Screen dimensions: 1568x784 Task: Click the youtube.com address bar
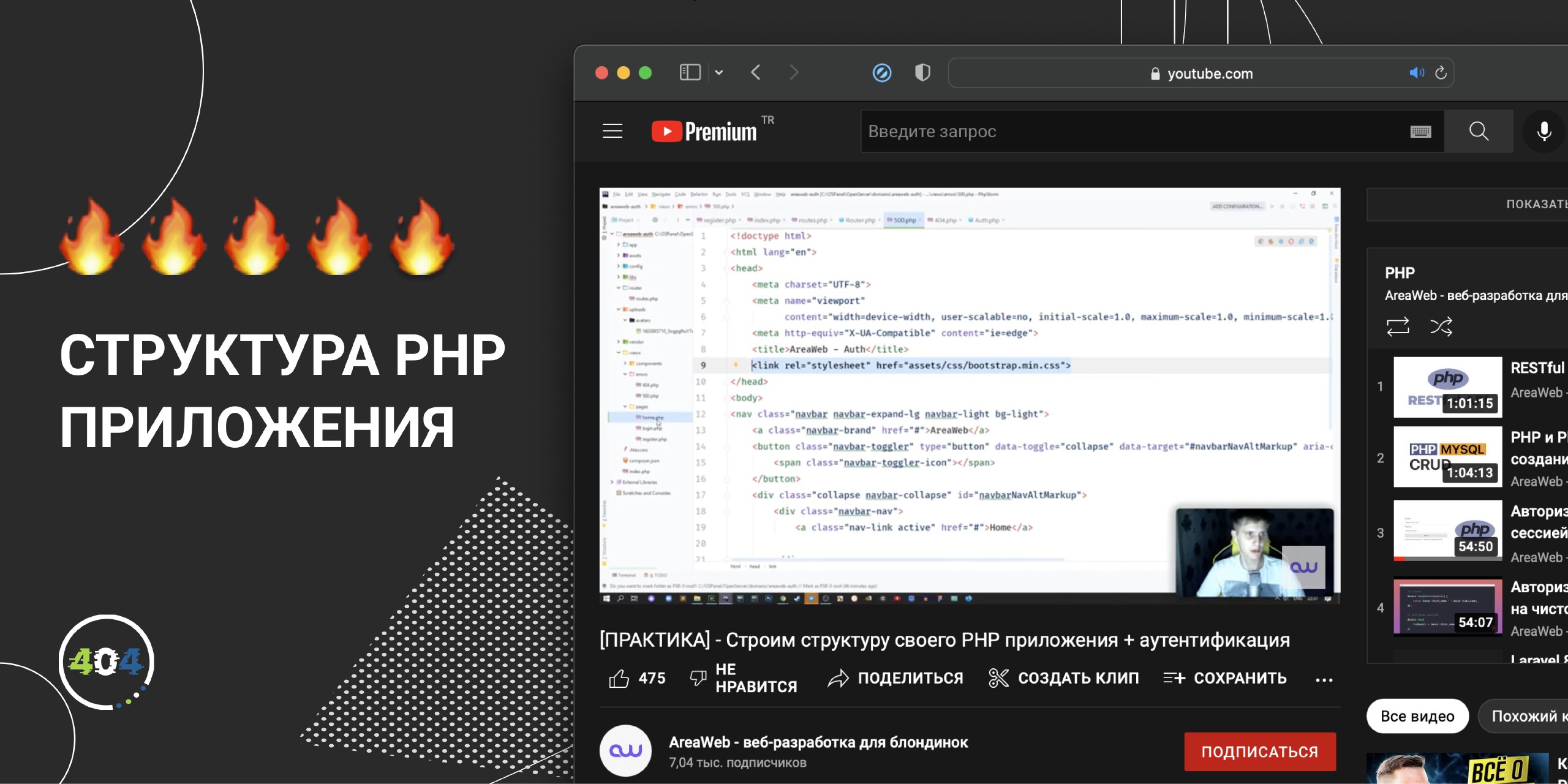click(x=1200, y=73)
